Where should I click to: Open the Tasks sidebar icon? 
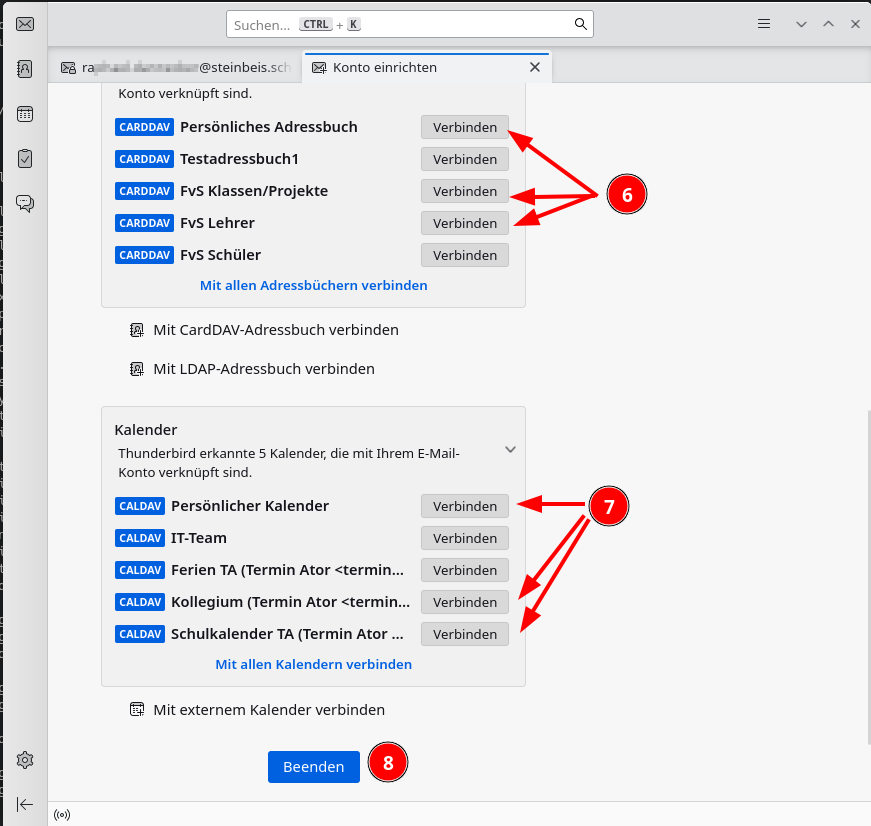[x=25, y=158]
